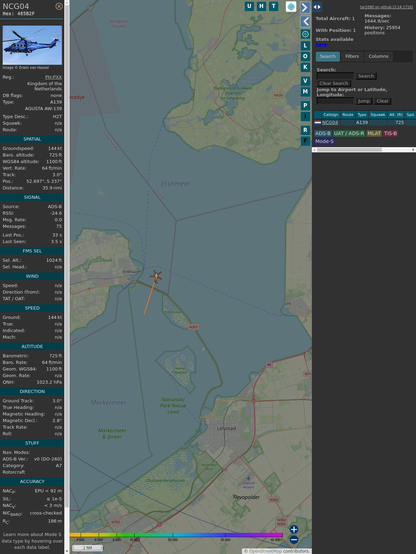
Task: Open the PH-PXX helicopter photo thumbnail
Action: [32, 45]
